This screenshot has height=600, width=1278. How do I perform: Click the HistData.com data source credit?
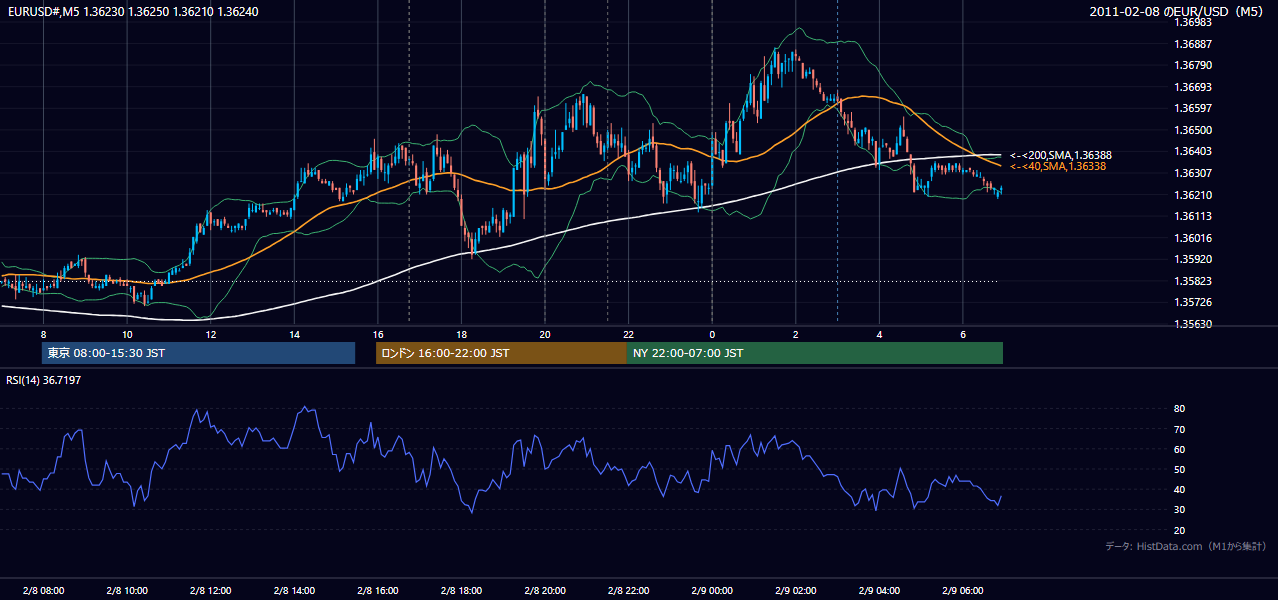(1186, 546)
